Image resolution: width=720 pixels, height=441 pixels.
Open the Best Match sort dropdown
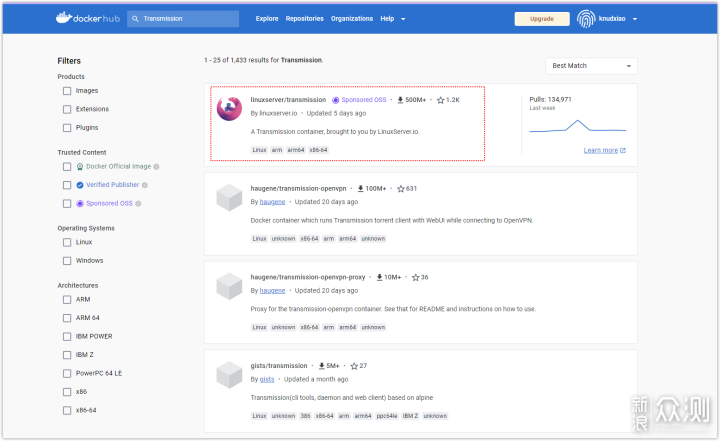pos(591,66)
